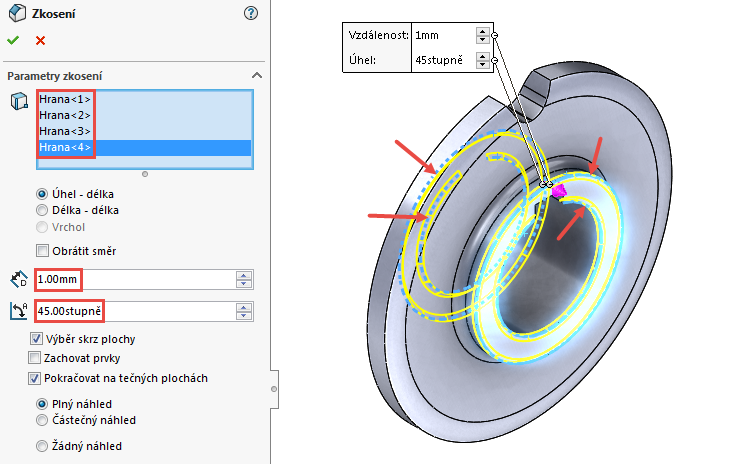750x464 pixels.
Task: Enable Zachovat prvky checkbox
Action: pyautogui.click(x=34, y=358)
